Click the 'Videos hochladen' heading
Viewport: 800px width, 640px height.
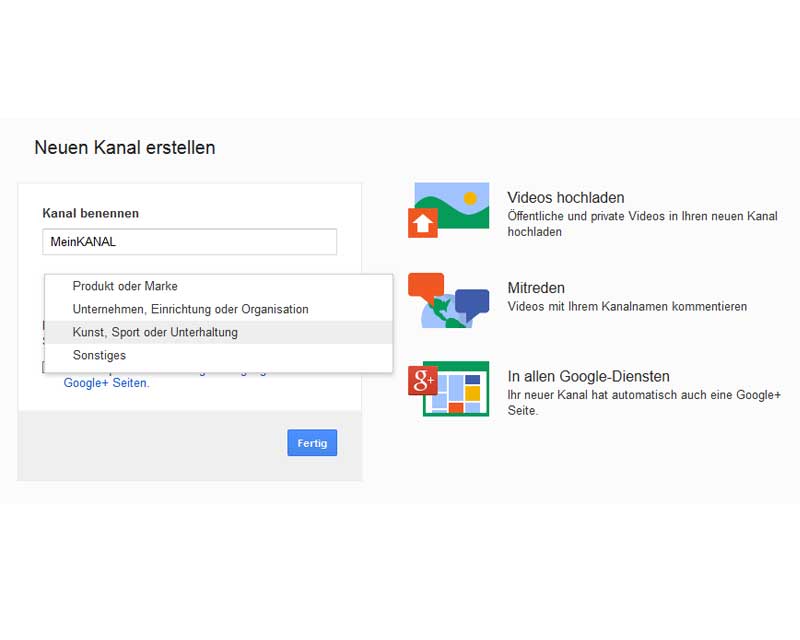(x=565, y=198)
